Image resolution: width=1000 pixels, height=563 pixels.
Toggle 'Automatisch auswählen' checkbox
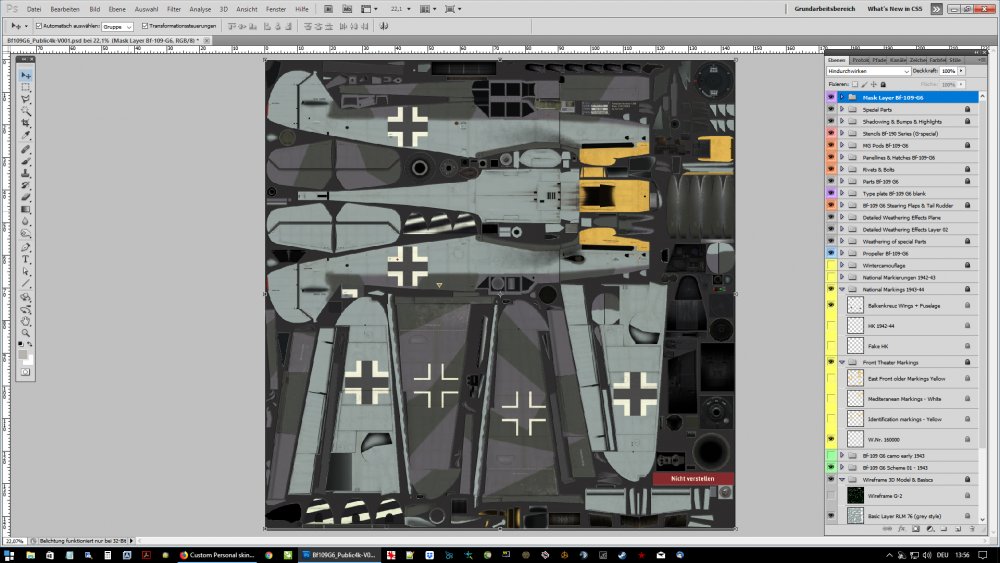pyautogui.click(x=38, y=26)
